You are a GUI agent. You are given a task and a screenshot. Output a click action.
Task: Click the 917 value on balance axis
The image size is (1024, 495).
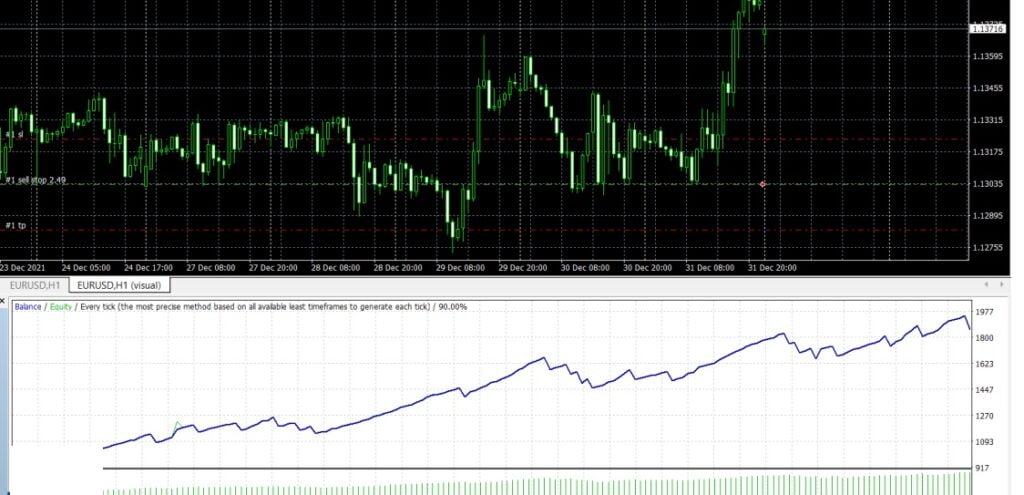coord(985,468)
